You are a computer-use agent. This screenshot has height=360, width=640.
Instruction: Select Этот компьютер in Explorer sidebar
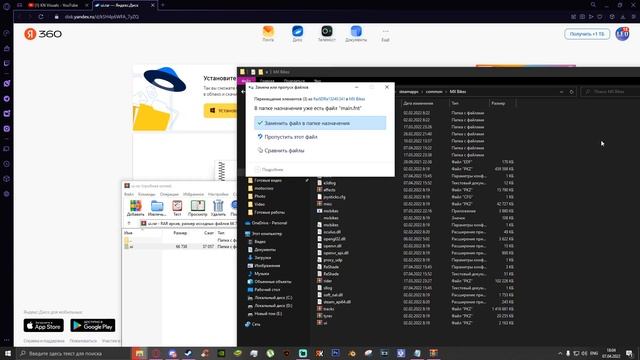pyautogui.click(x=263, y=234)
